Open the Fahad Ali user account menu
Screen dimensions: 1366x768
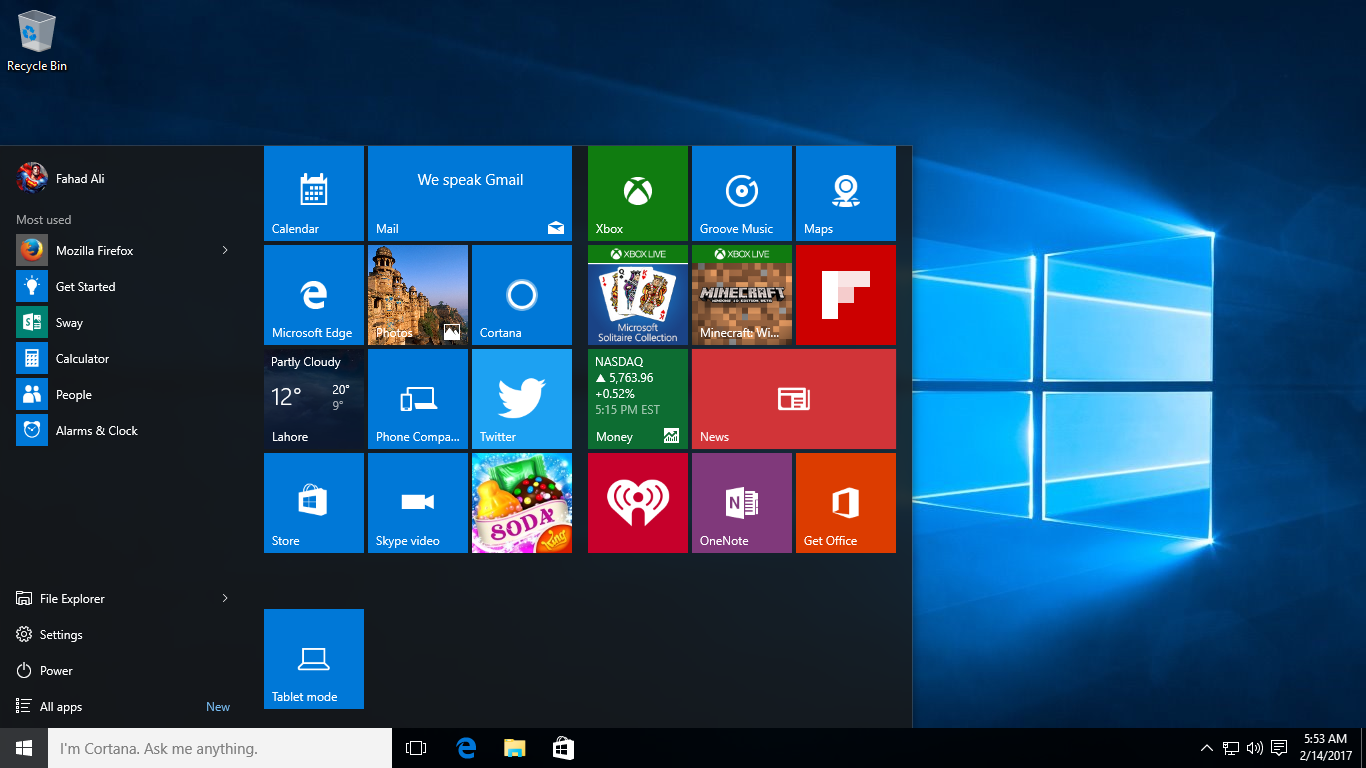coord(61,178)
